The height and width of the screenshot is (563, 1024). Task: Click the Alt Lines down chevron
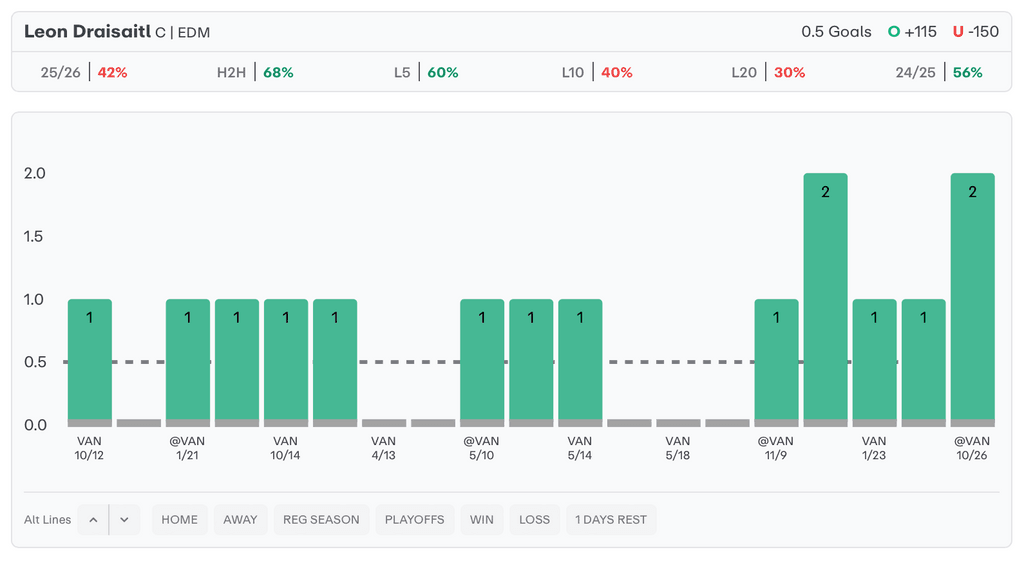[x=125, y=520]
